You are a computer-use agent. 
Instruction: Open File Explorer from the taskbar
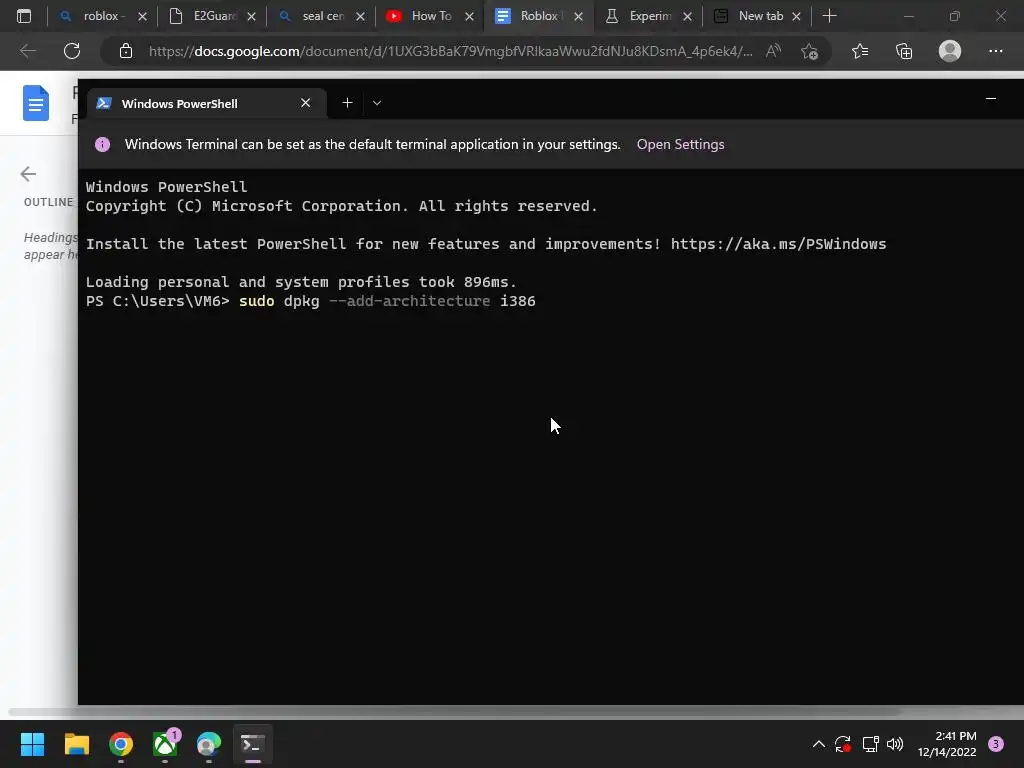tap(76, 744)
